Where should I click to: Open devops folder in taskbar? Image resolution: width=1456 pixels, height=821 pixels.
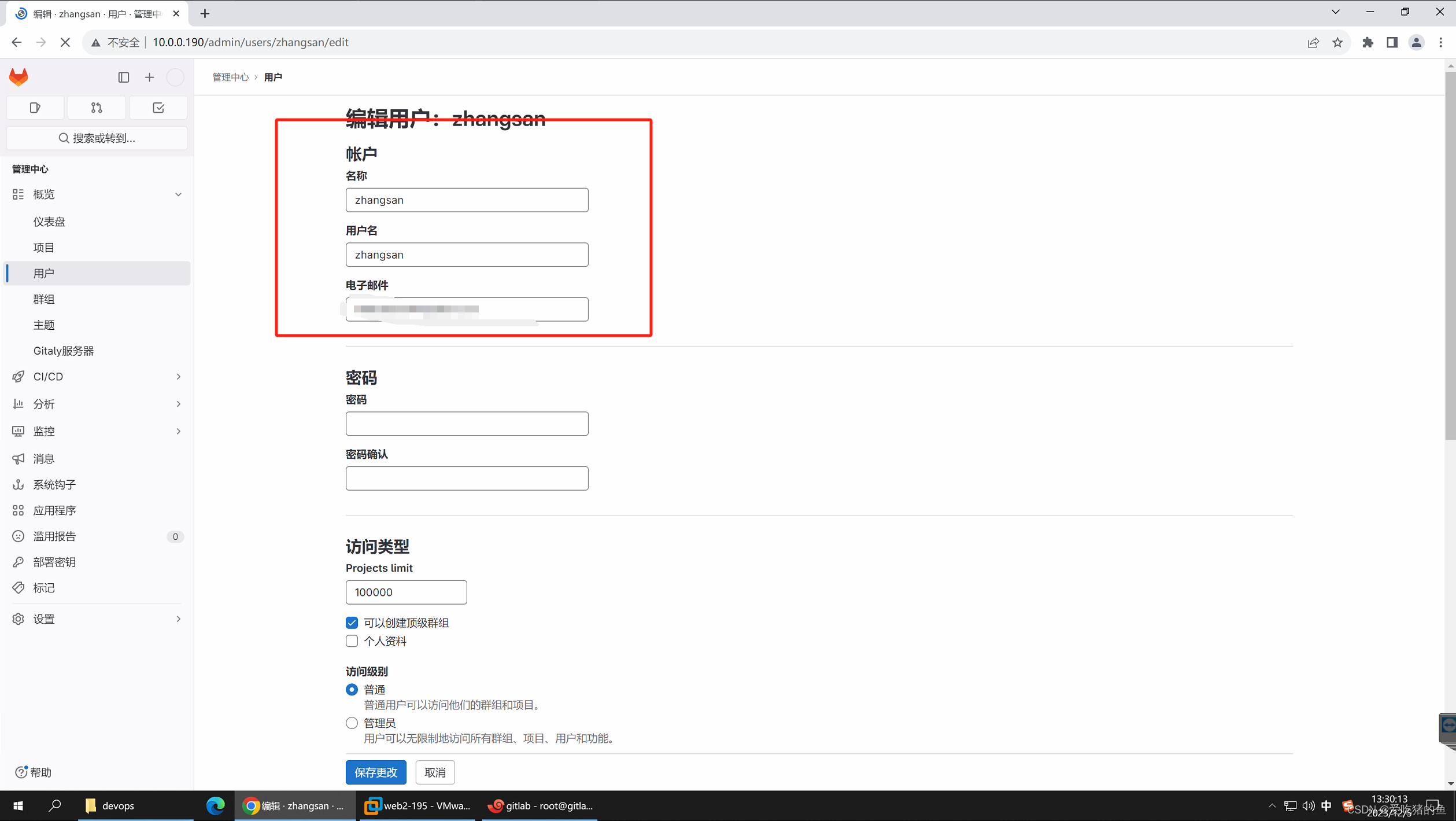[x=136, y=806]
